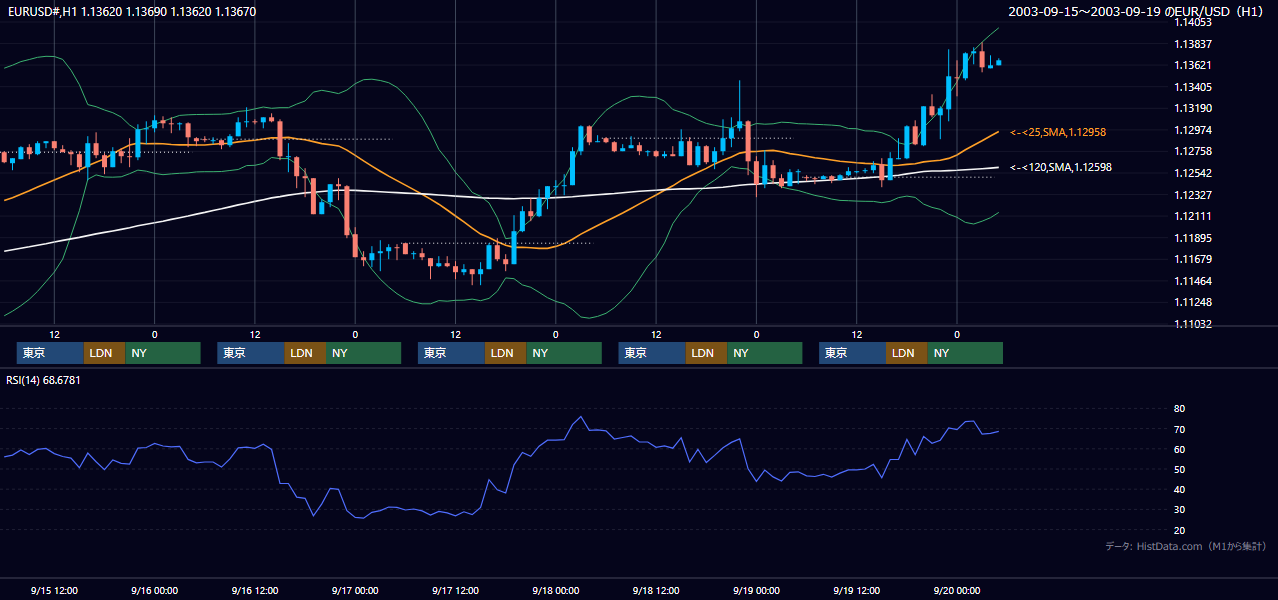This screenshot has height=600, width=1278.
Task: Click RSI axis level 80
Action: click(1180, 409)
